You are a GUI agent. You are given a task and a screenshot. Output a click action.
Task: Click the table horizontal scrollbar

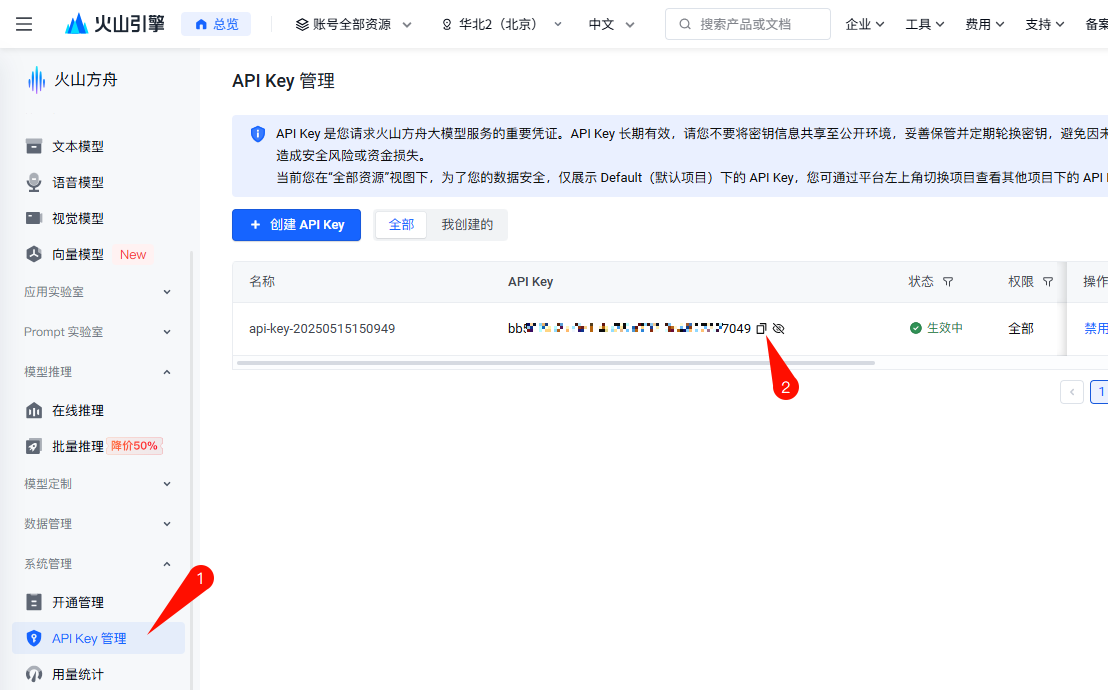tap(556, 363)
